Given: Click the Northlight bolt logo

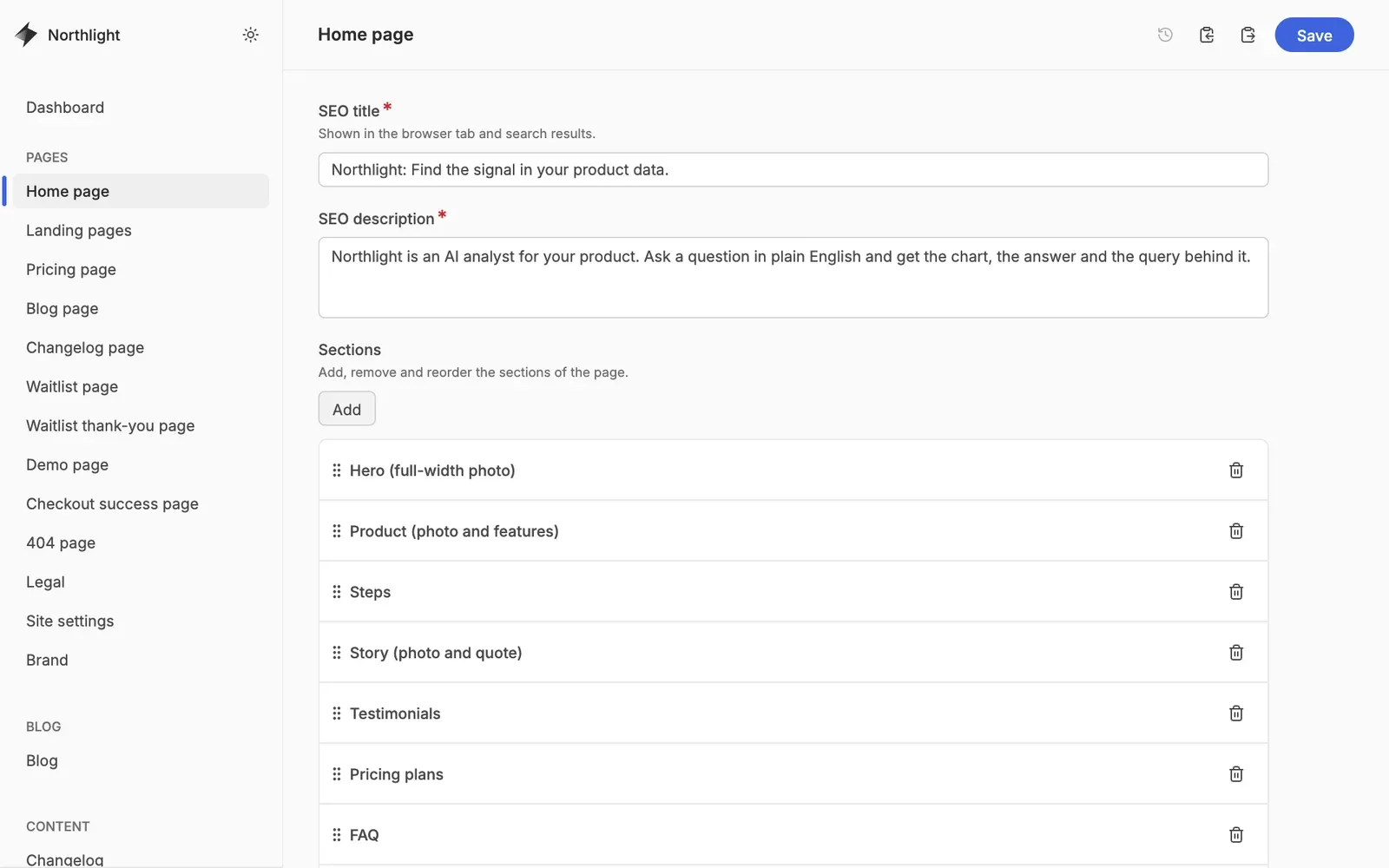Looking at the screenshot, I should (x=27, y=35).
